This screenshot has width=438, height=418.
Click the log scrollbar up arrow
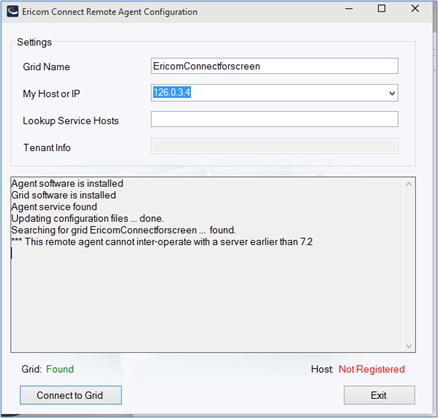(x=409, y=184)
